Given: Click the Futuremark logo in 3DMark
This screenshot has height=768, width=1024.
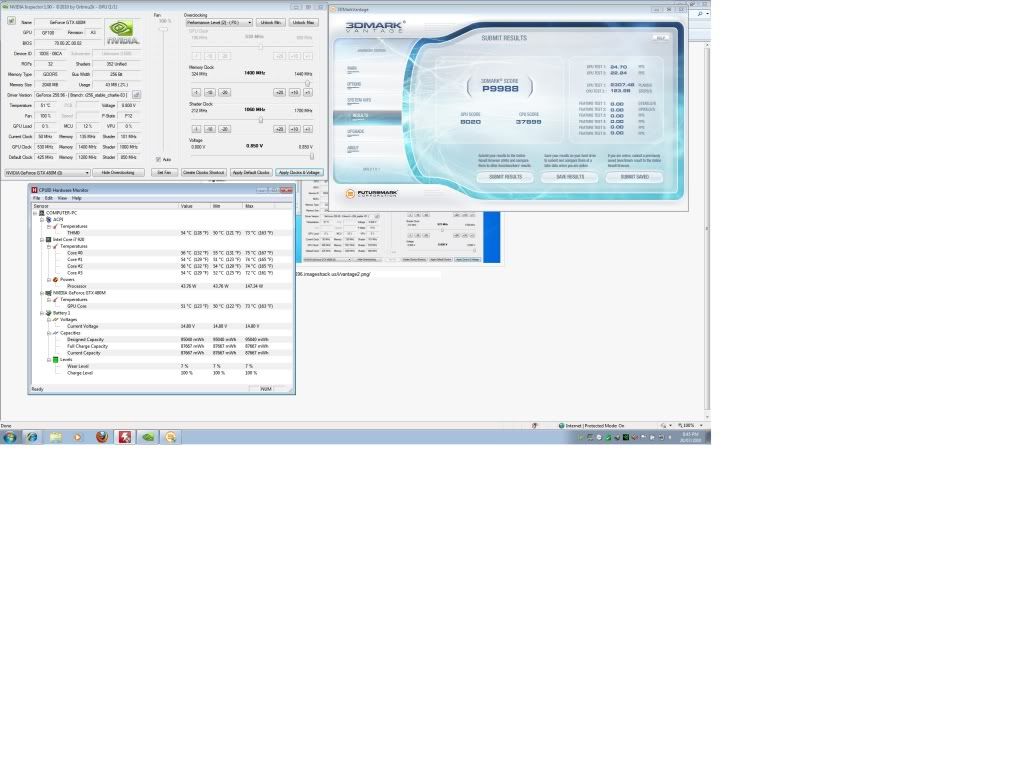Looking at the screenshot, I should (x=372, y=193).
